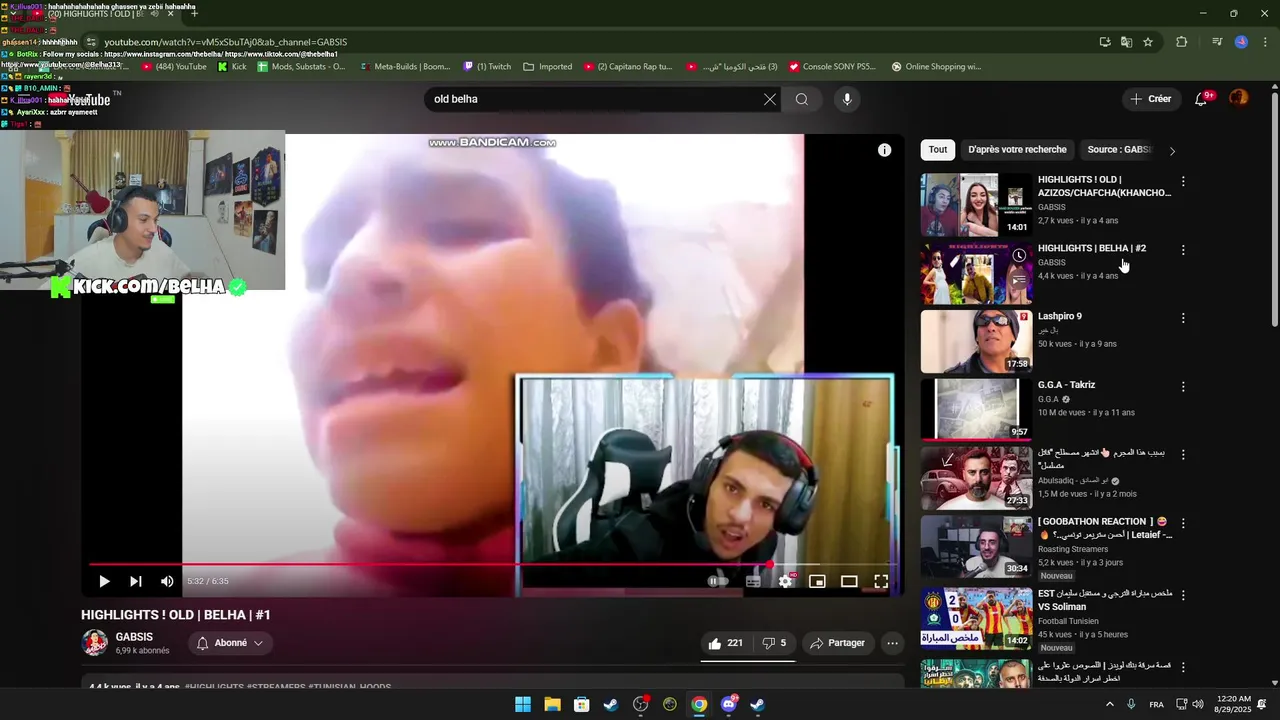
Task: Dislike the video (5 dislikes)
Action: pyautogui.click(x=774, y=643)
